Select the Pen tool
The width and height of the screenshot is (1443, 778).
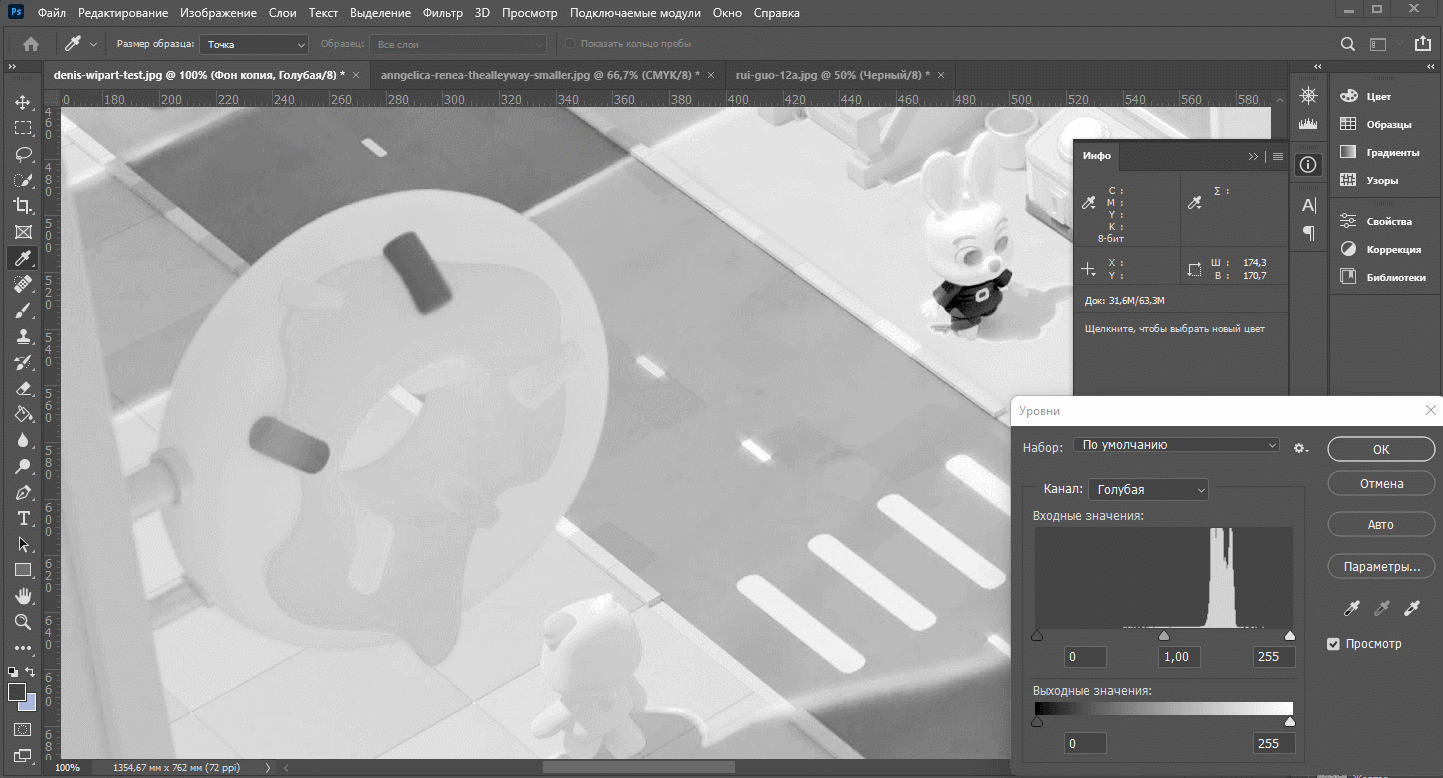click(22, 493)
